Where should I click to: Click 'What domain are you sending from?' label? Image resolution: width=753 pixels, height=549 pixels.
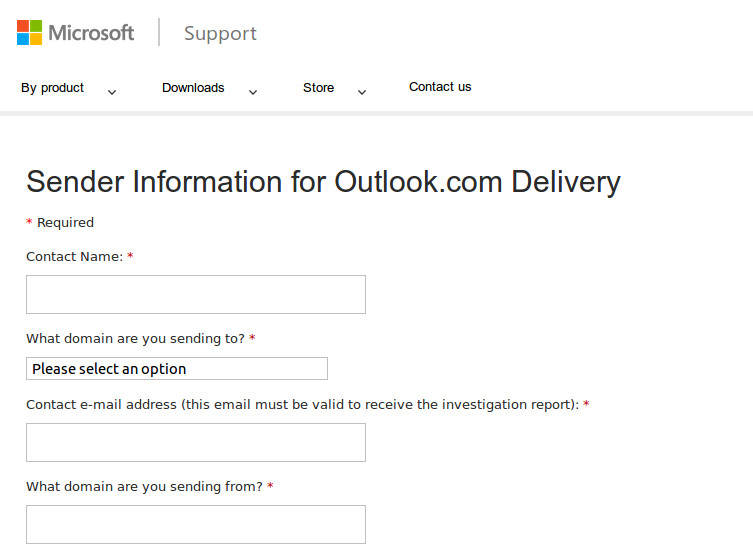click(144, 487)
